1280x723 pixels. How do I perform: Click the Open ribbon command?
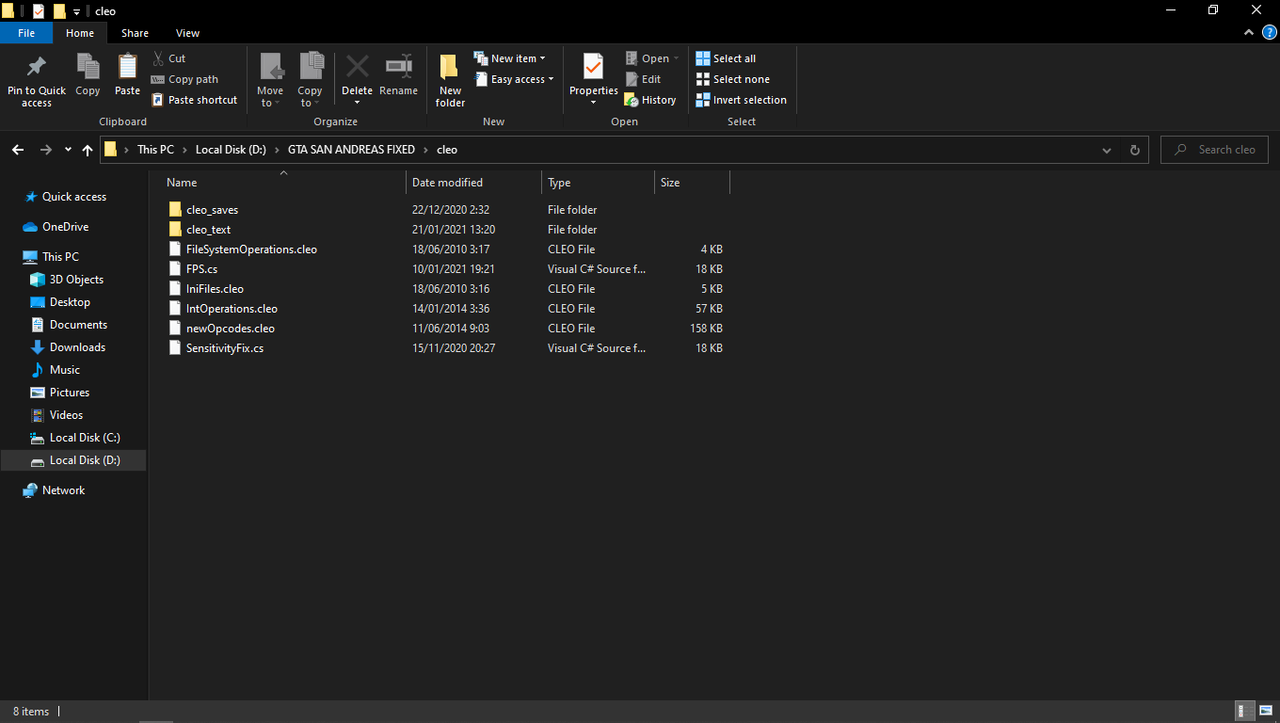(651, 58)
